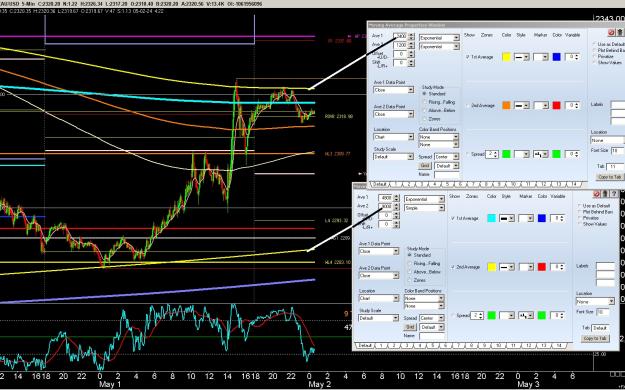Viewport: 625px width, 390px height.
Task: Click Ave 2 period field in lower window
Action: pos(385,207)
